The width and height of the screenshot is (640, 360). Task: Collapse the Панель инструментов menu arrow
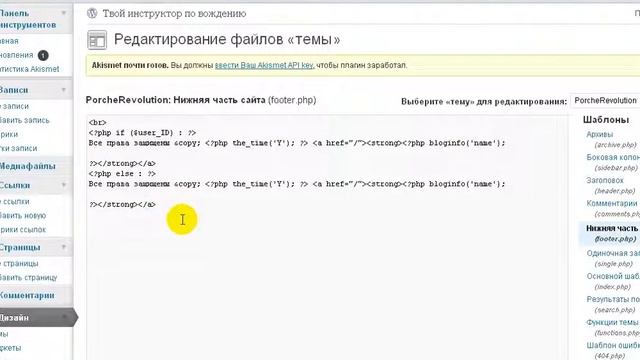[x=64, y=13]
